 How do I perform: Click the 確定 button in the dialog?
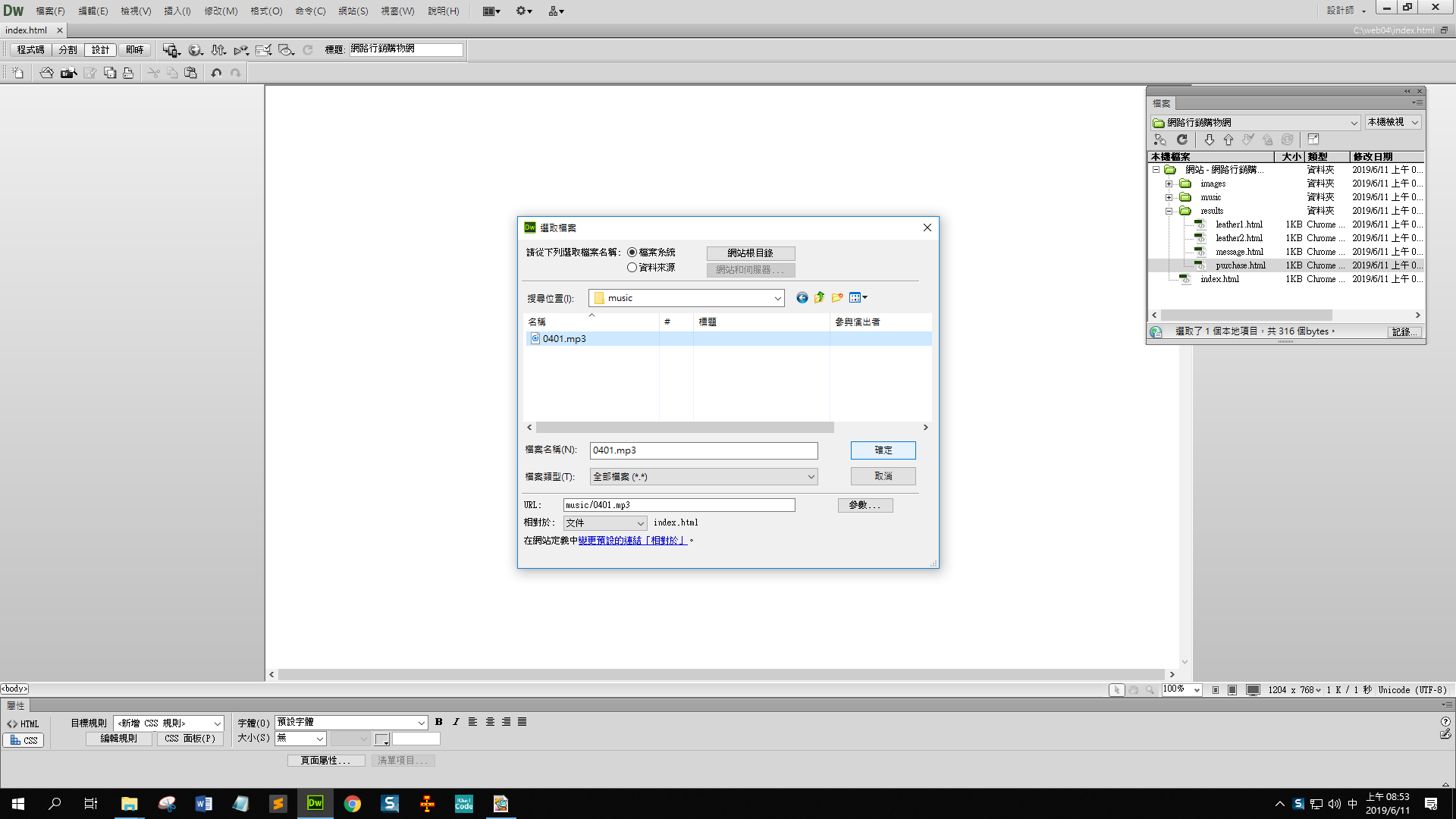coord(883,450)
